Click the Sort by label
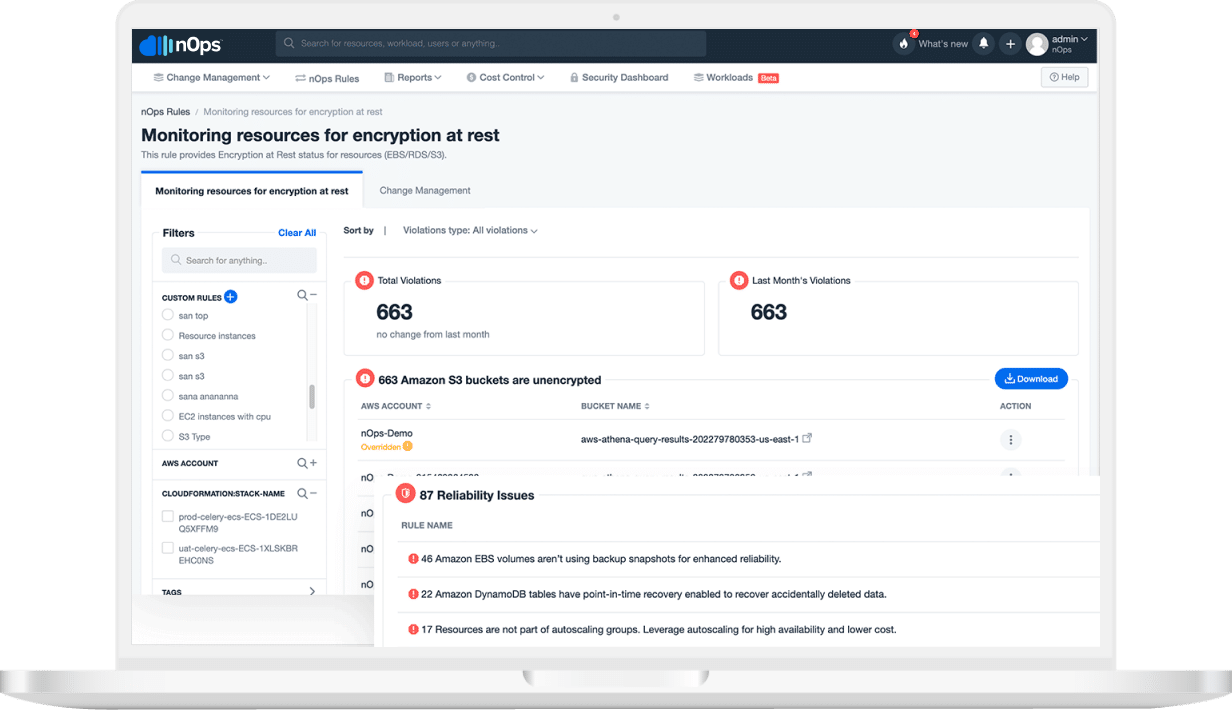 358,230
